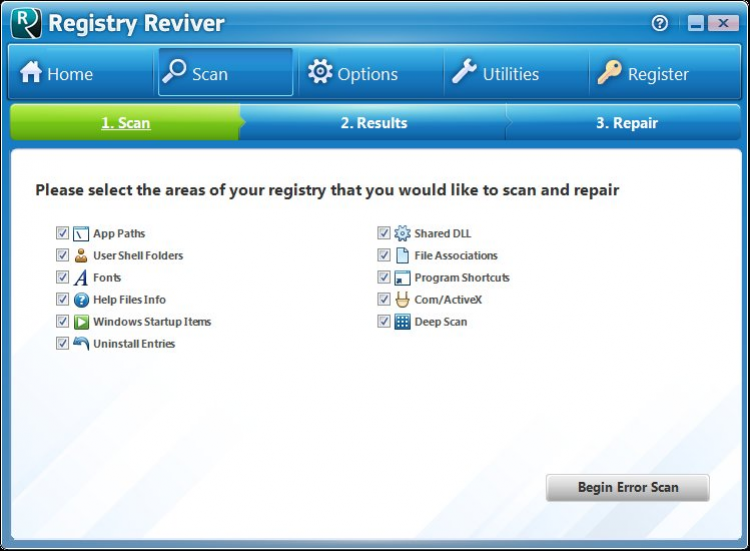This screenshot has width=750, height=551.
Task: Click the App Paths label
Action: [119, 233]
